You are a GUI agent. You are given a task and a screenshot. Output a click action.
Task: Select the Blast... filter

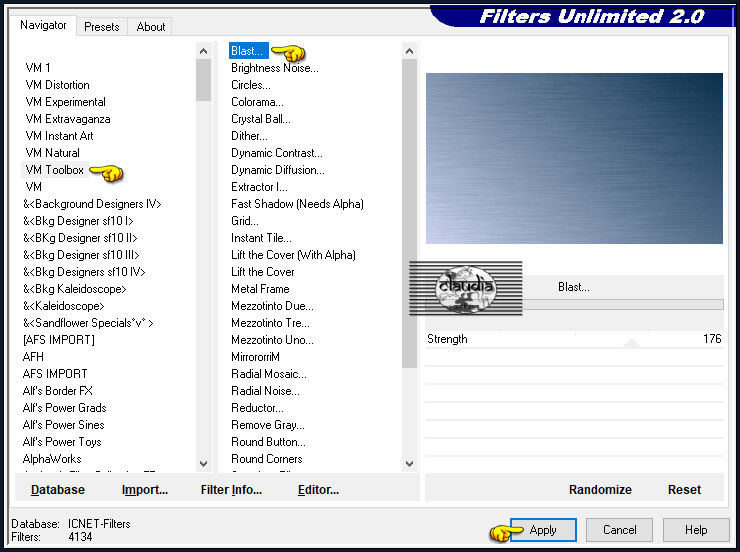tap(248, 51)
